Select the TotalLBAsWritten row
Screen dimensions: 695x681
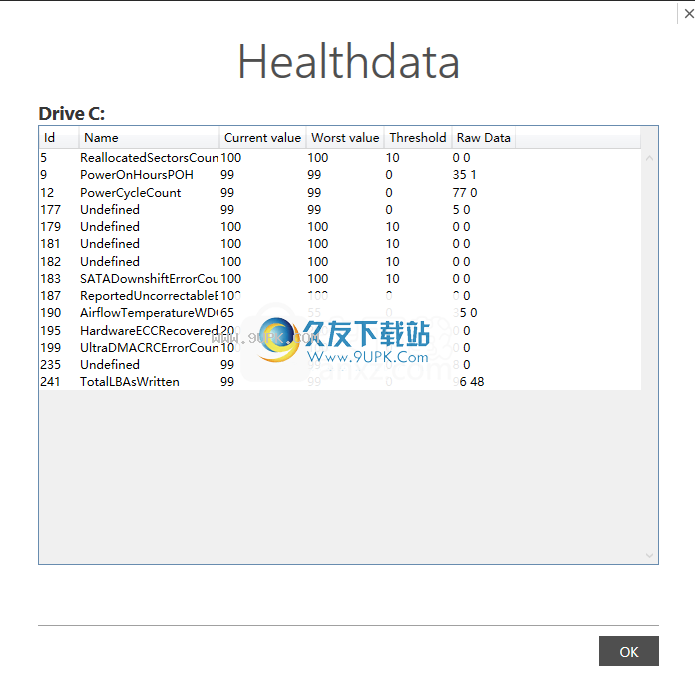click(340, 382)
